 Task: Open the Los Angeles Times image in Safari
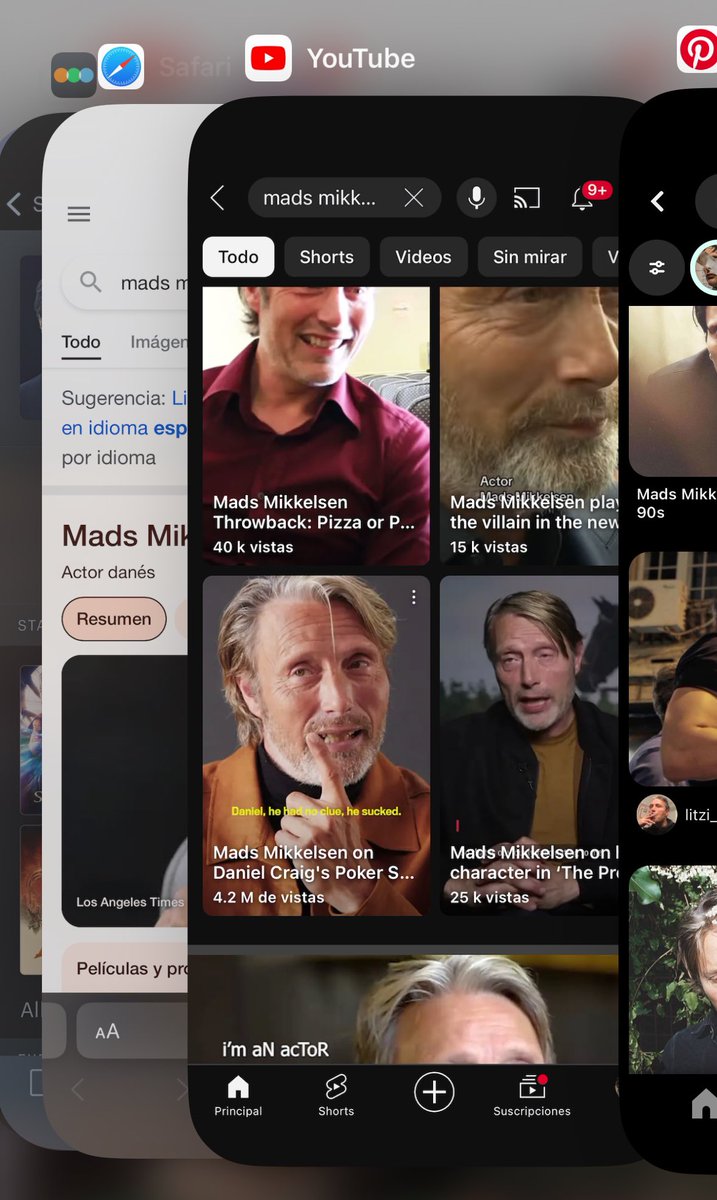(125, 790)
